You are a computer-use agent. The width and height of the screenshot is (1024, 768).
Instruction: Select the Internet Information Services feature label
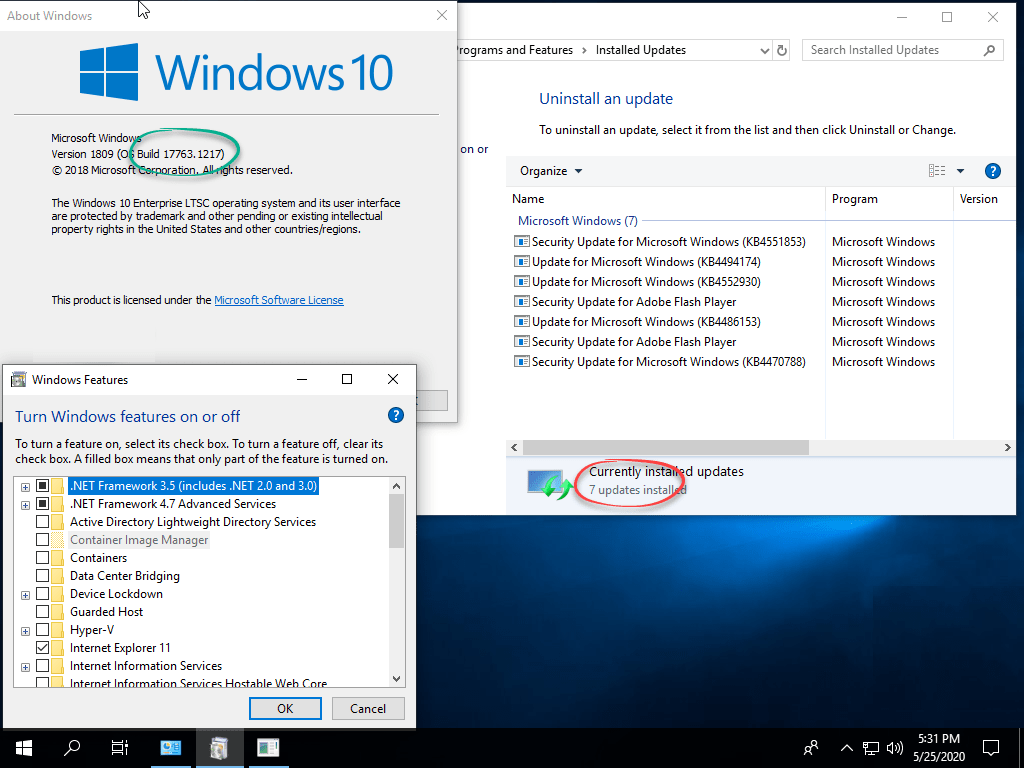pyautogui.click(x=146, y=666)
